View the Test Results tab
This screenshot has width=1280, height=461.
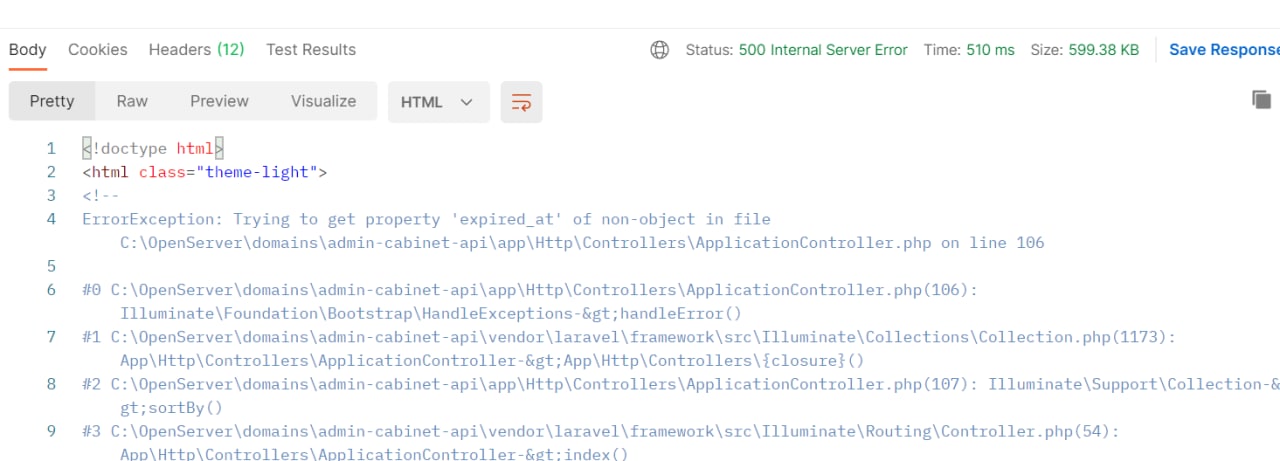(x=311, y=50)
